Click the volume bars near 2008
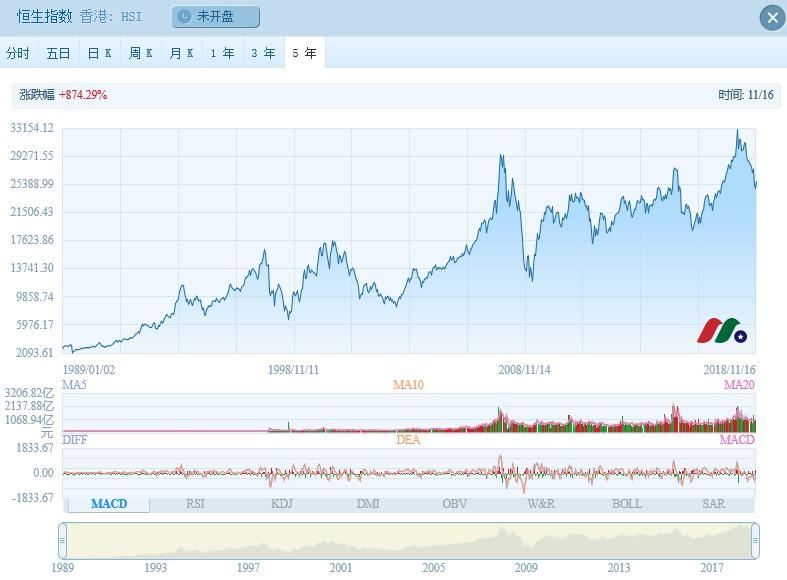Viewport: 787px width, 580px height. [x=502, y=420]
